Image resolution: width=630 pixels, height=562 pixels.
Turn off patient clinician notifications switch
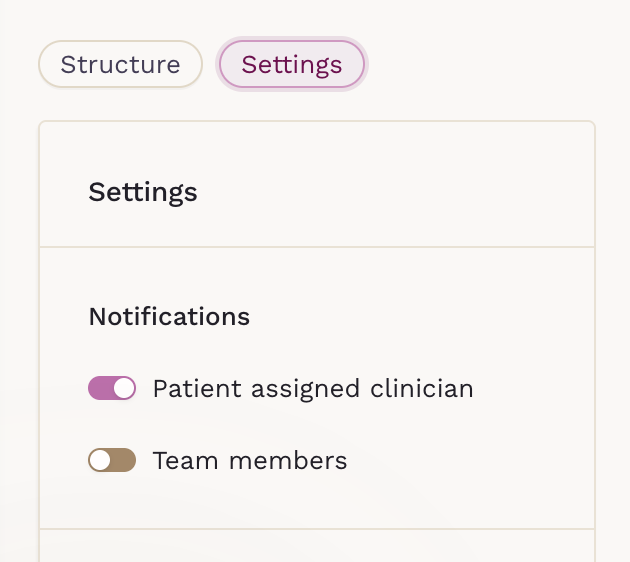pyautogui.click(x=112, y=388)
